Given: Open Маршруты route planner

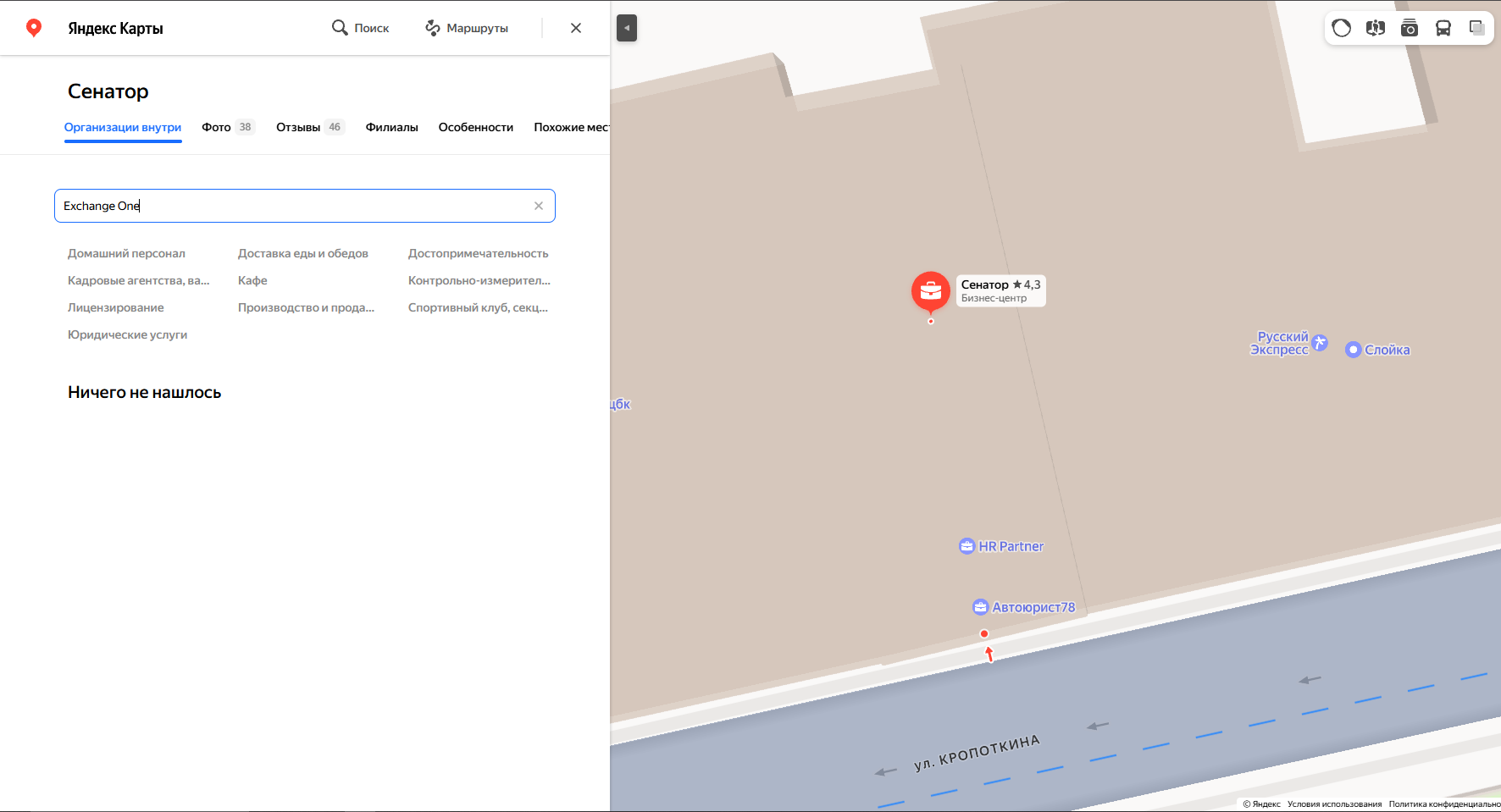Looking at the screenshot, I should [466, 28].
